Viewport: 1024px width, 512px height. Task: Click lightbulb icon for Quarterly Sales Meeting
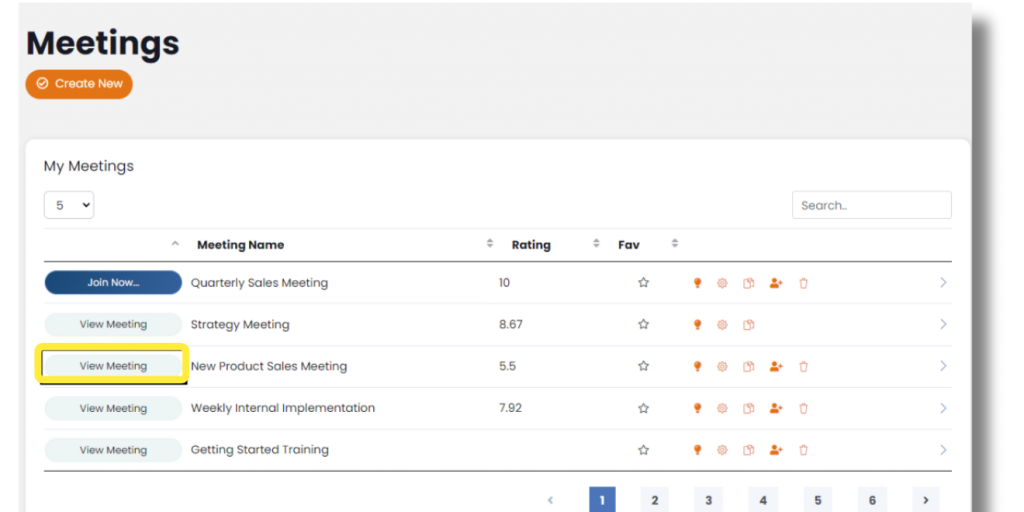coord(697,283)
